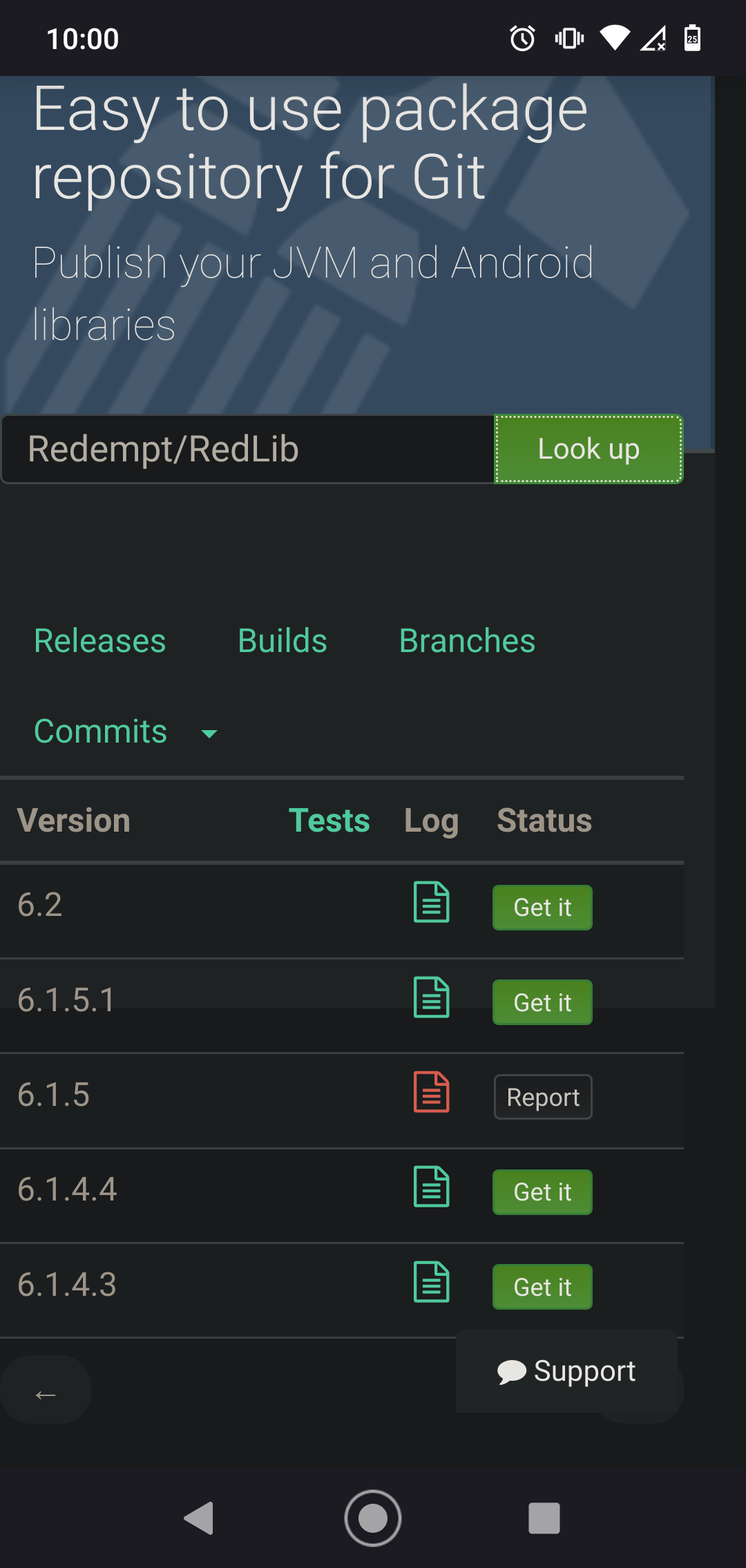
Task: Go to previous page with left arrow
Action: click(46, 1390)
